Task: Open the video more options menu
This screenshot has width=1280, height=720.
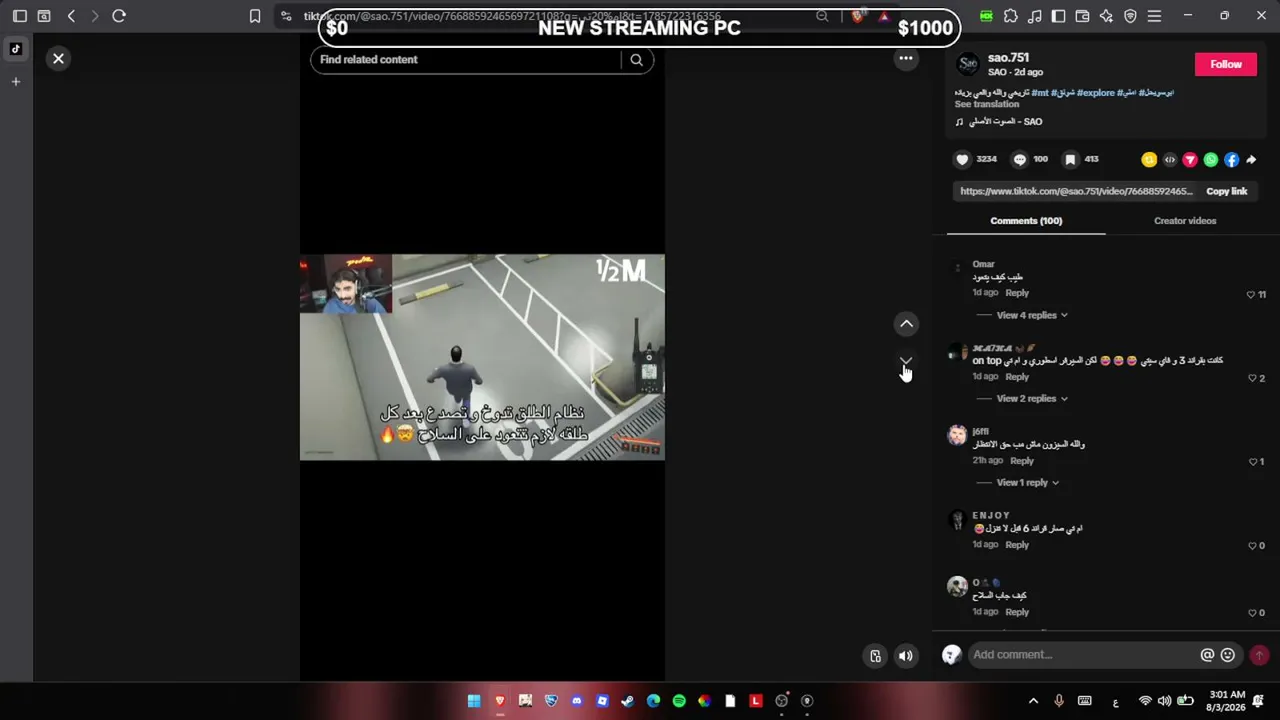Action: click(x=906, y=58)
